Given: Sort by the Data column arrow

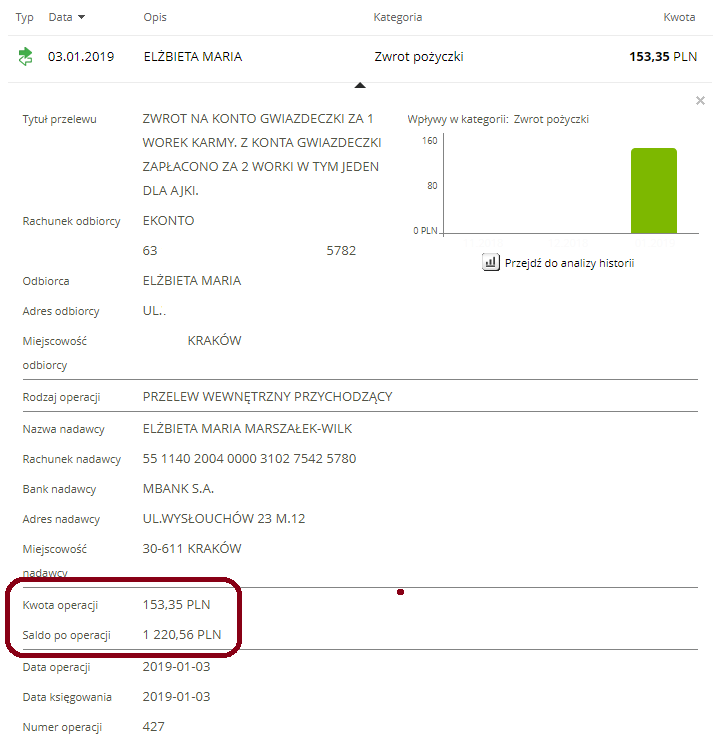Looking at the screenshot, I should [81, 17].
